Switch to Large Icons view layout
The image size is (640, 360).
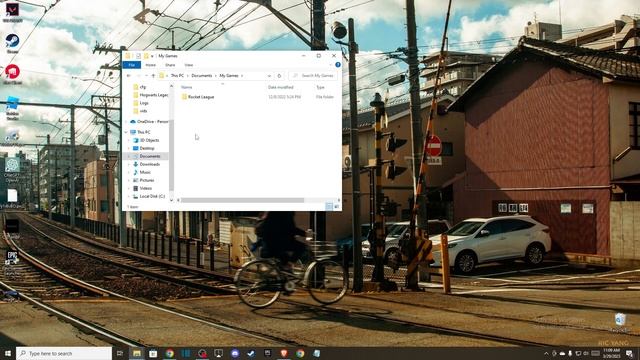(x=337, y=207)
